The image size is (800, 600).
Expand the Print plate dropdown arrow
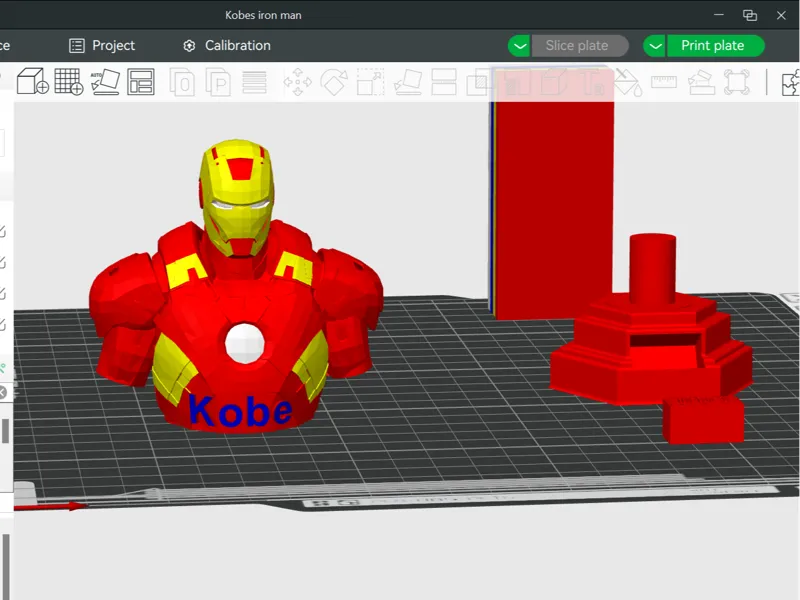click(x=655, y=46)
